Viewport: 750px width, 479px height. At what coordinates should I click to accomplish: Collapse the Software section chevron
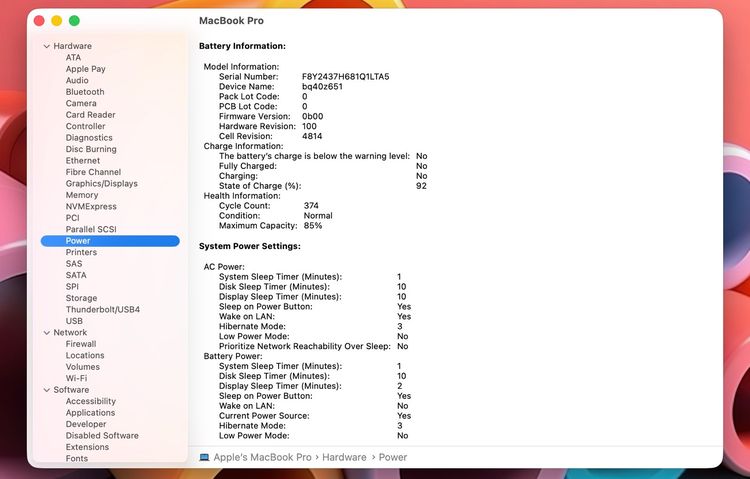[46, 390]
